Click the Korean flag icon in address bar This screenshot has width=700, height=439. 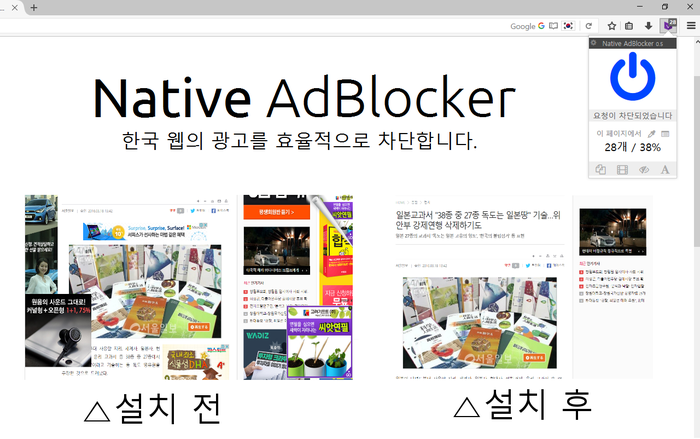point(568,26)
